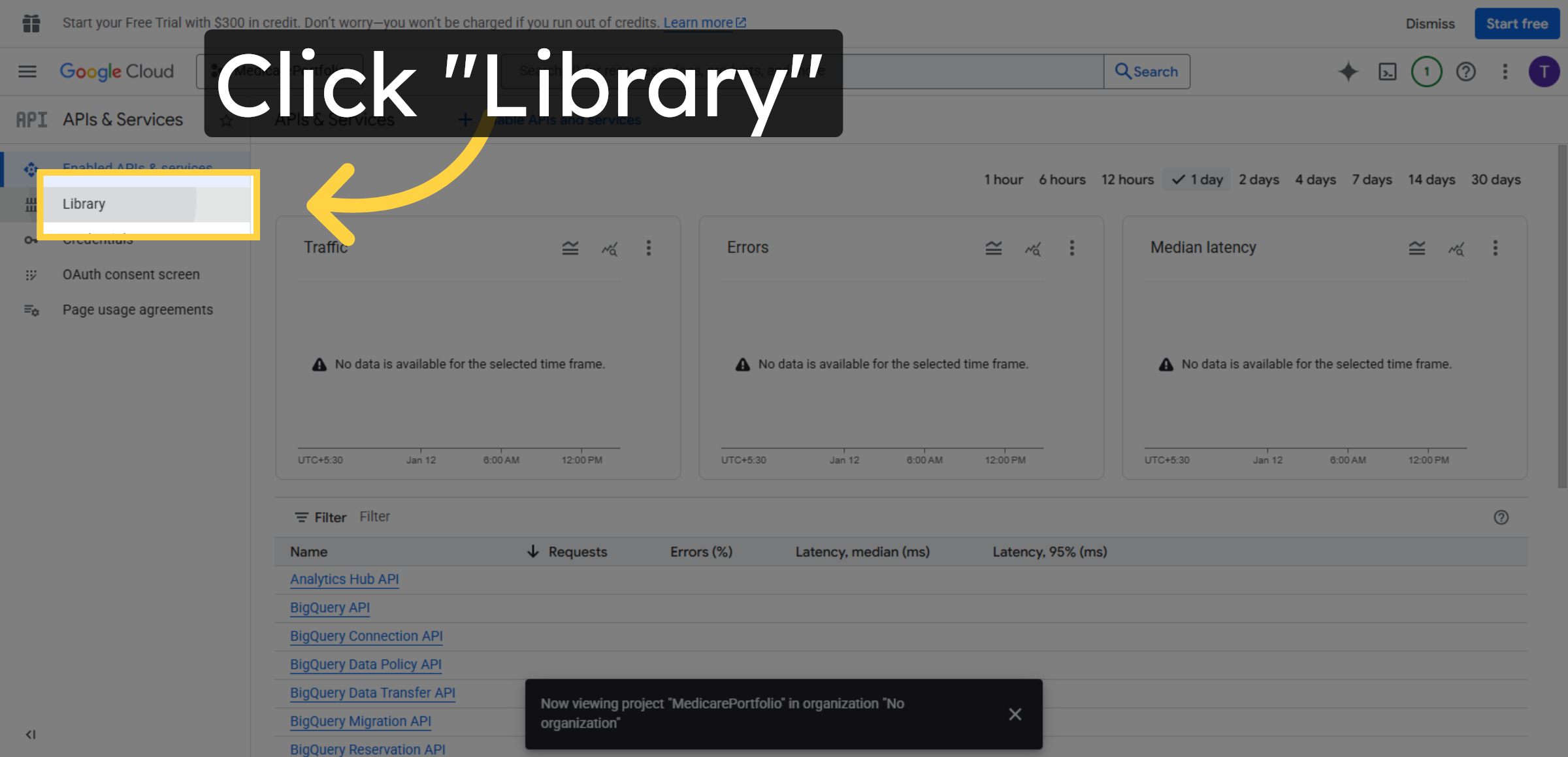Switch Traffic chart to smoothed view icon
The height and width of the screenshot is (757, 1568).
click(x=570, y=248)
